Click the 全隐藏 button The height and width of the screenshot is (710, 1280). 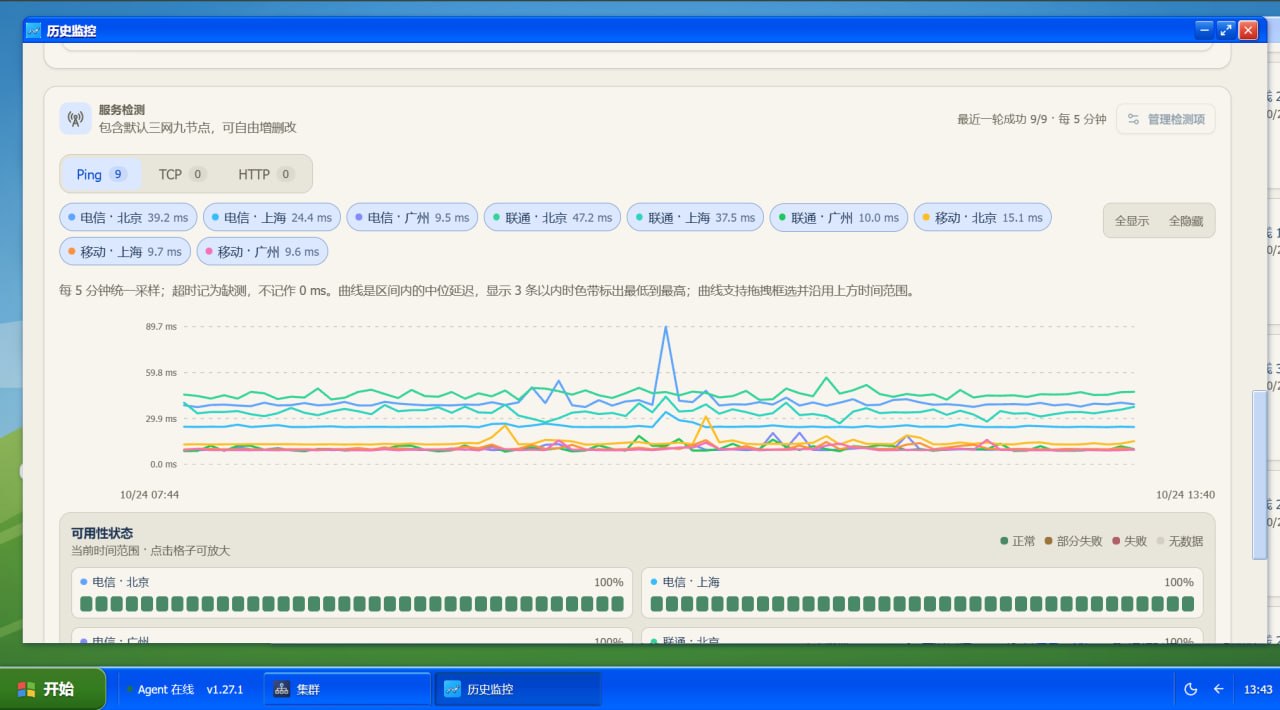point(1186,221)
